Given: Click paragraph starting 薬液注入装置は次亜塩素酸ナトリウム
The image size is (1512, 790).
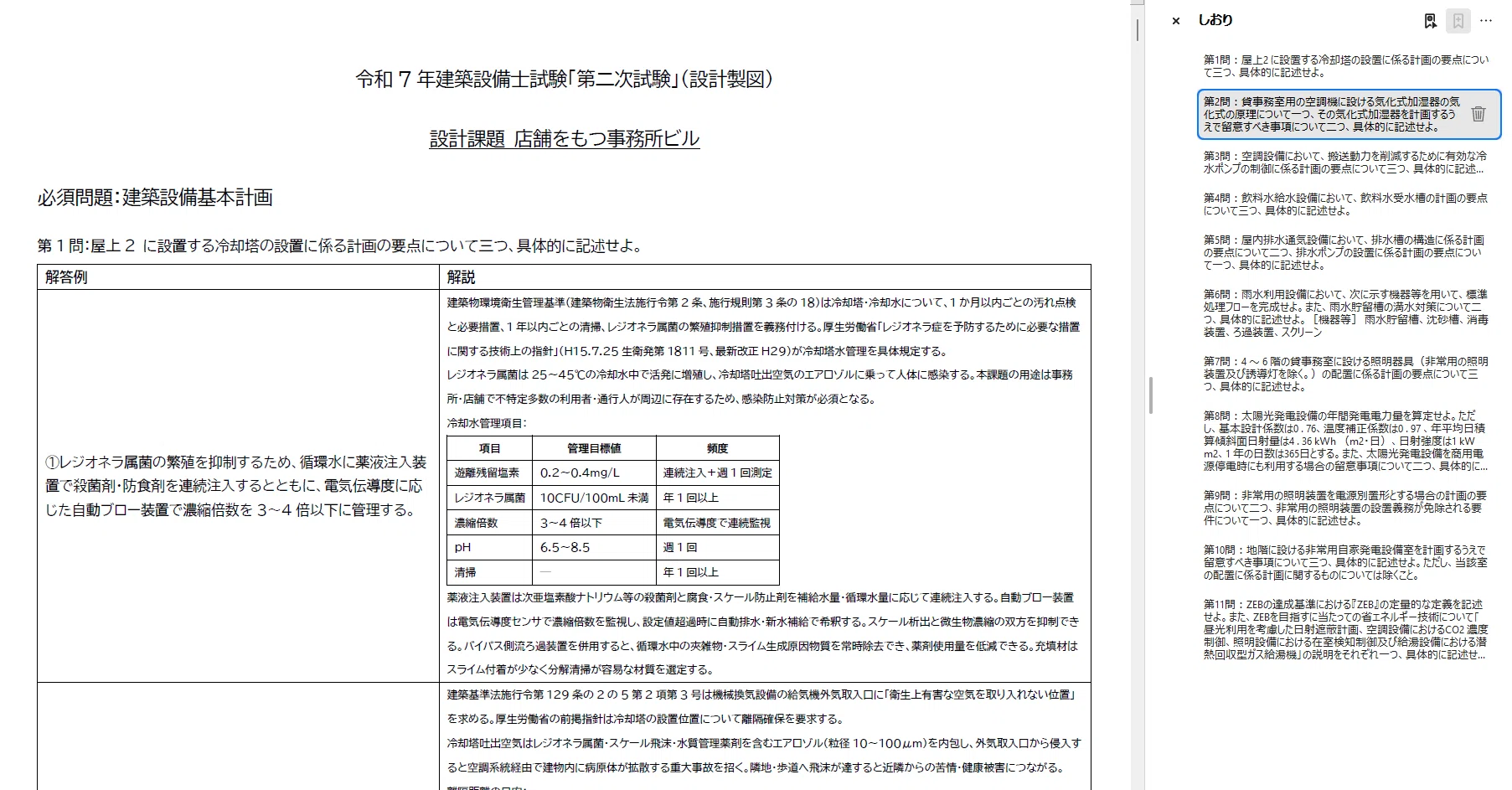Looking at the screenshot, I should (762, 633).
